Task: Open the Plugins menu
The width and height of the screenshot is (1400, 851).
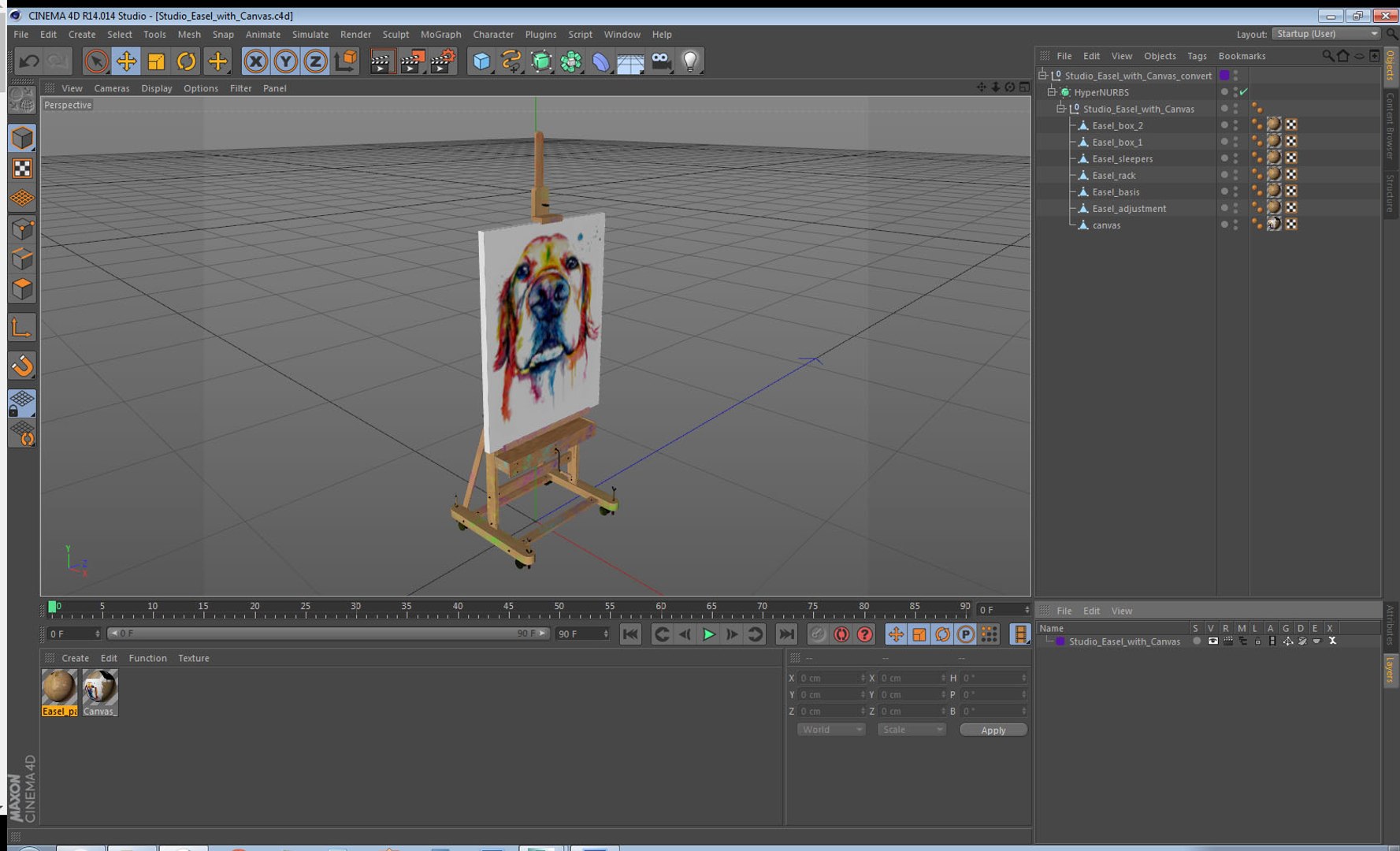Action: click(x=540, y=35)
